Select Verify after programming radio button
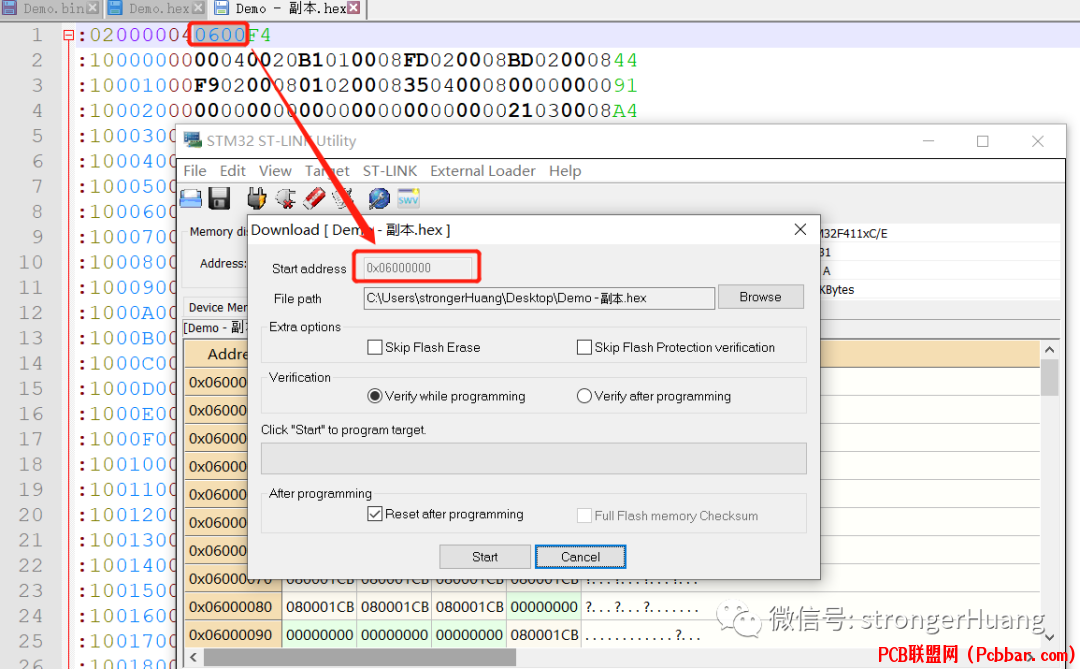Viewport: 1080px width, 669px height. 584,396
